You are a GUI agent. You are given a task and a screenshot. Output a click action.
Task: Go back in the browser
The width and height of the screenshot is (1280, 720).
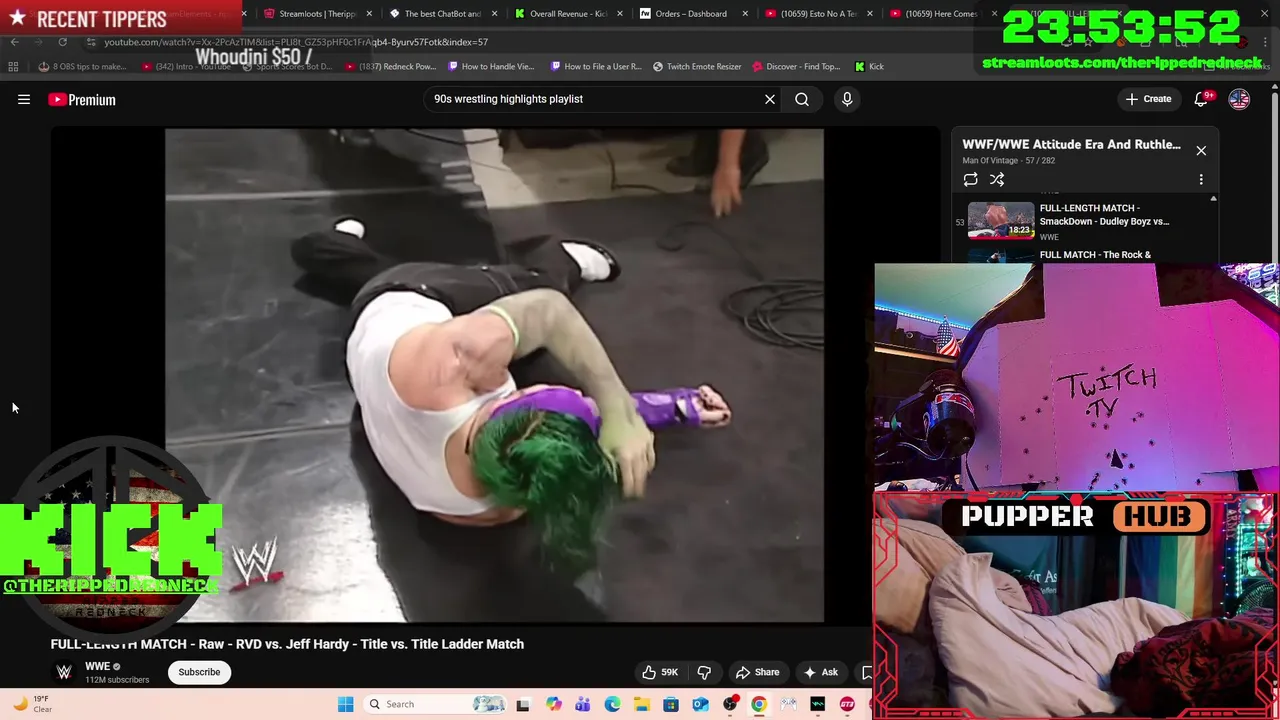14,42
